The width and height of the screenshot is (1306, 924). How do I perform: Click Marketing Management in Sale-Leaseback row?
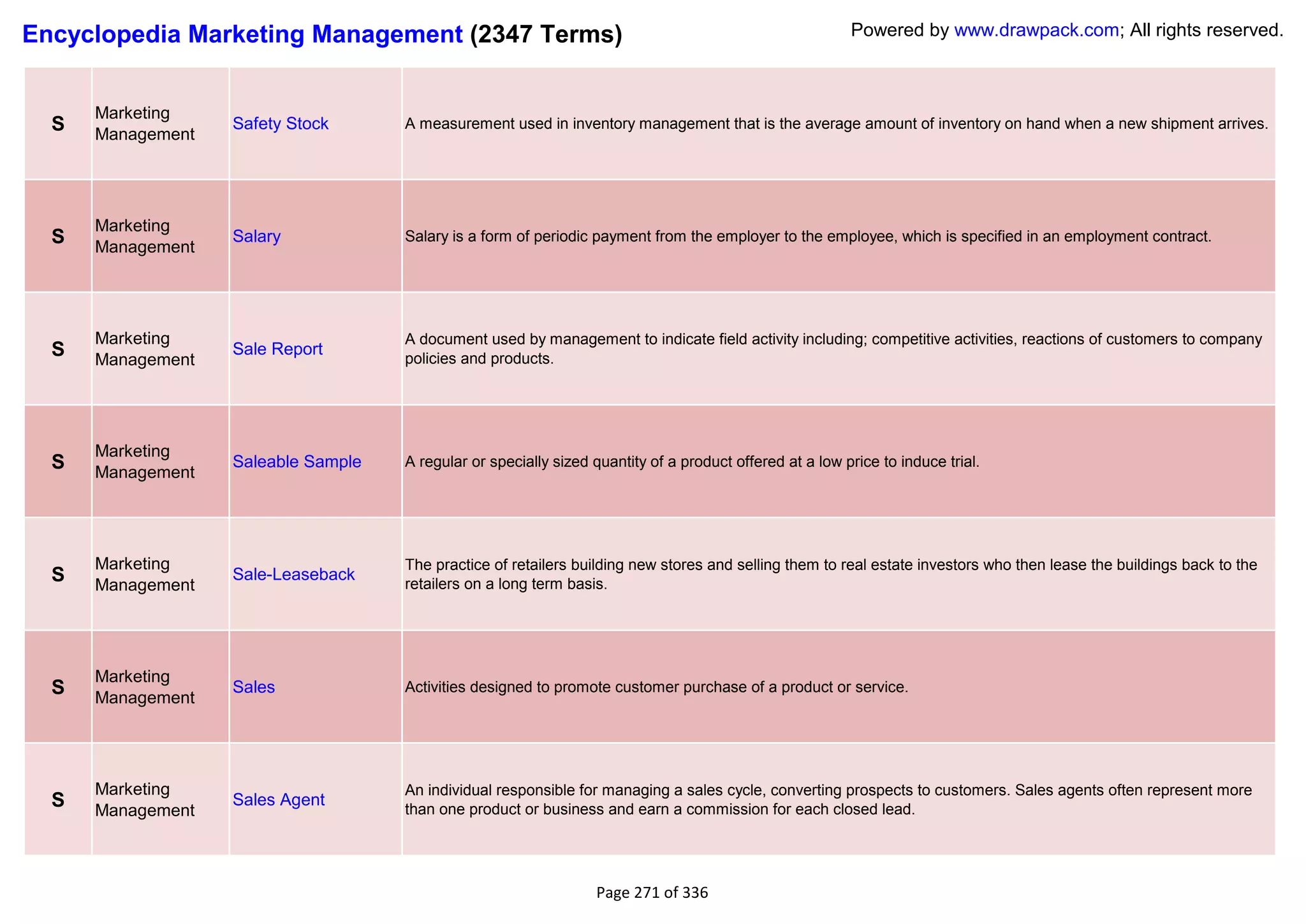click(145, 574)
